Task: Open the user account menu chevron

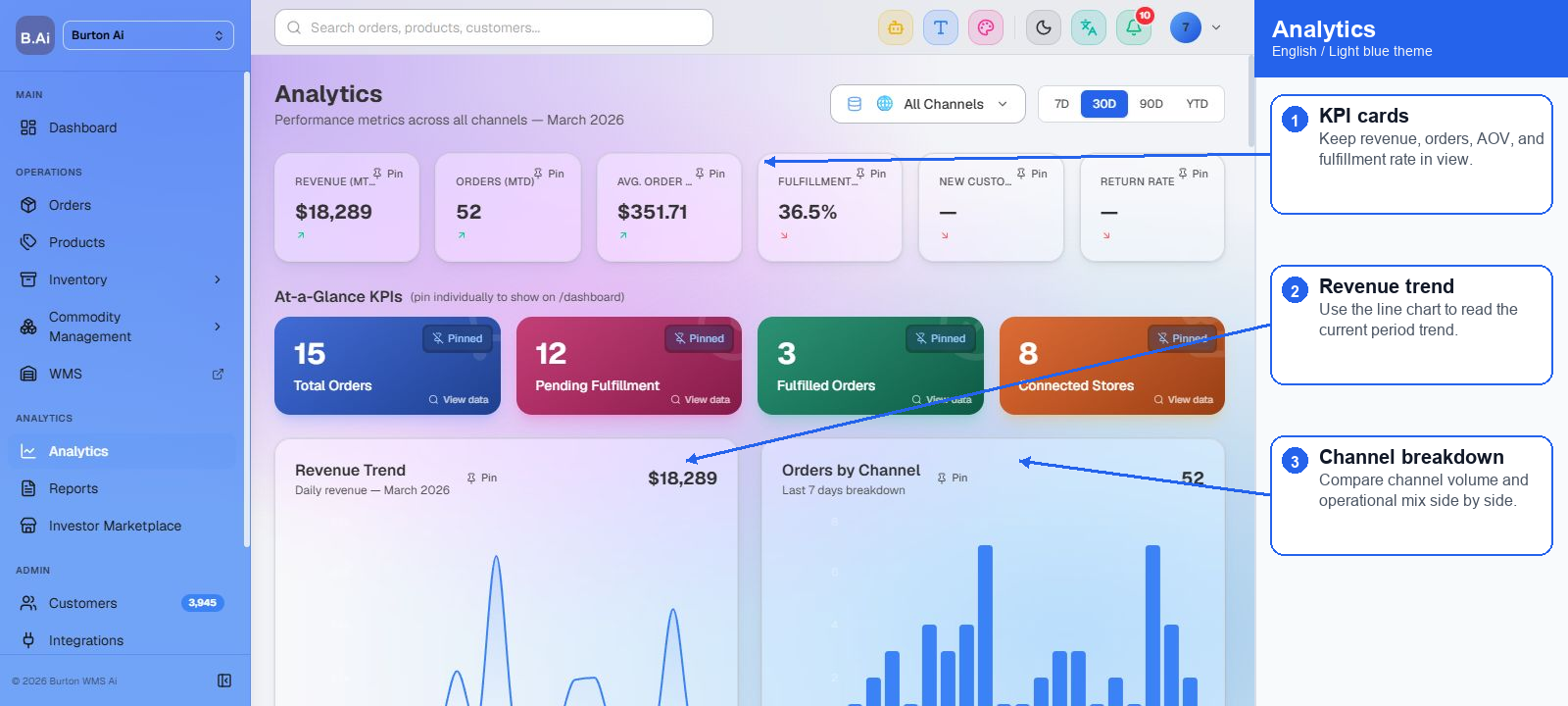Action: (1216, 27)
